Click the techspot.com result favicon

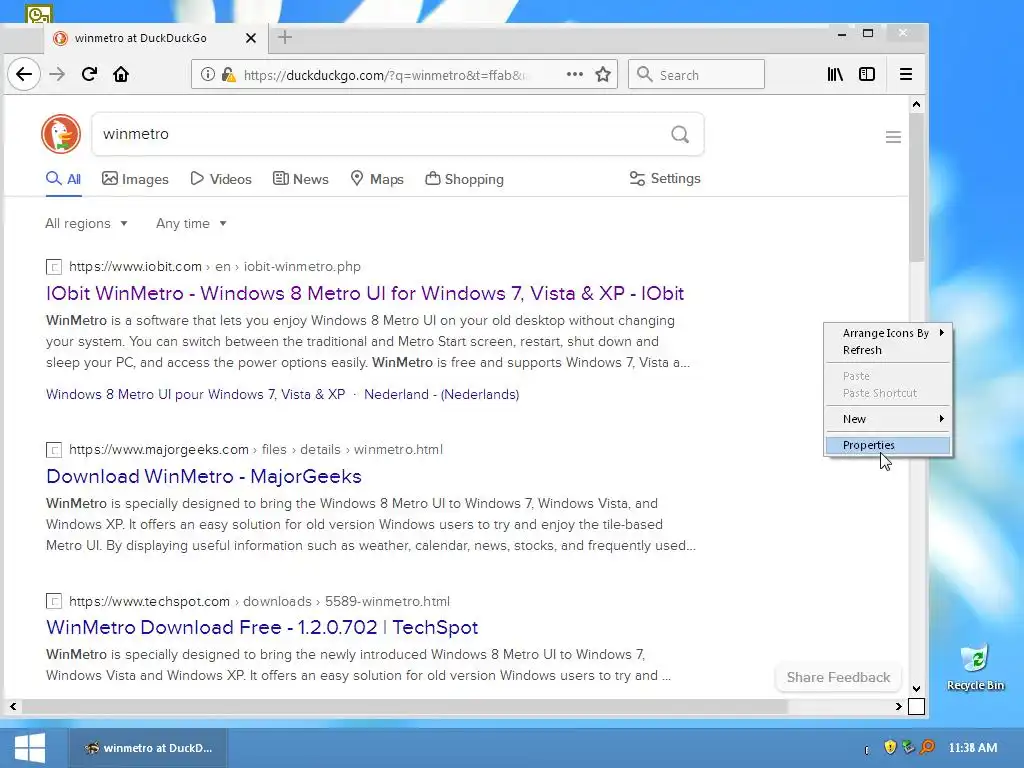(54, 601)
